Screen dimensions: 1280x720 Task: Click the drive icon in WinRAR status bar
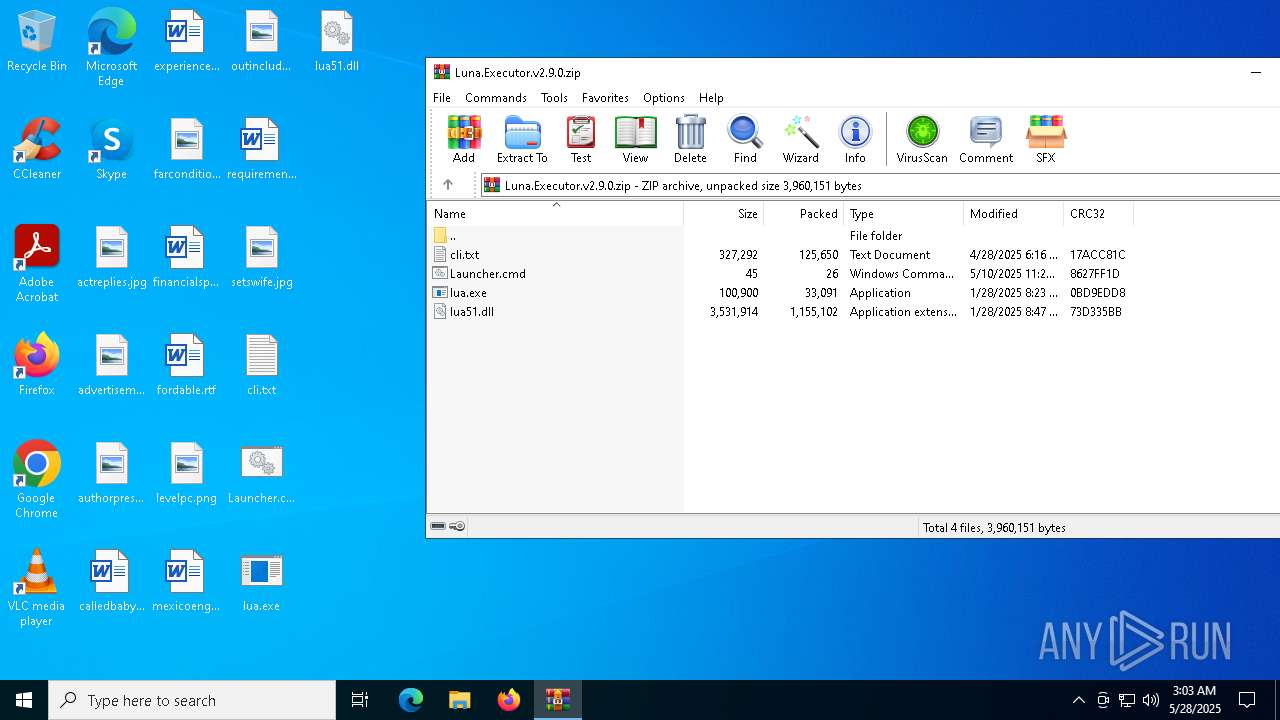[438, 527]
